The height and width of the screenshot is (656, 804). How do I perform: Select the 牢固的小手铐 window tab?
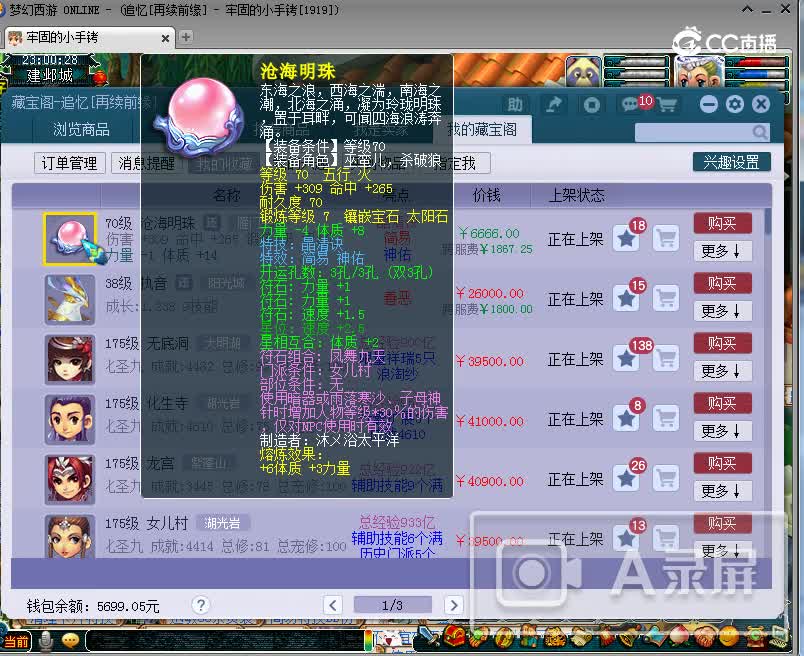88,37
